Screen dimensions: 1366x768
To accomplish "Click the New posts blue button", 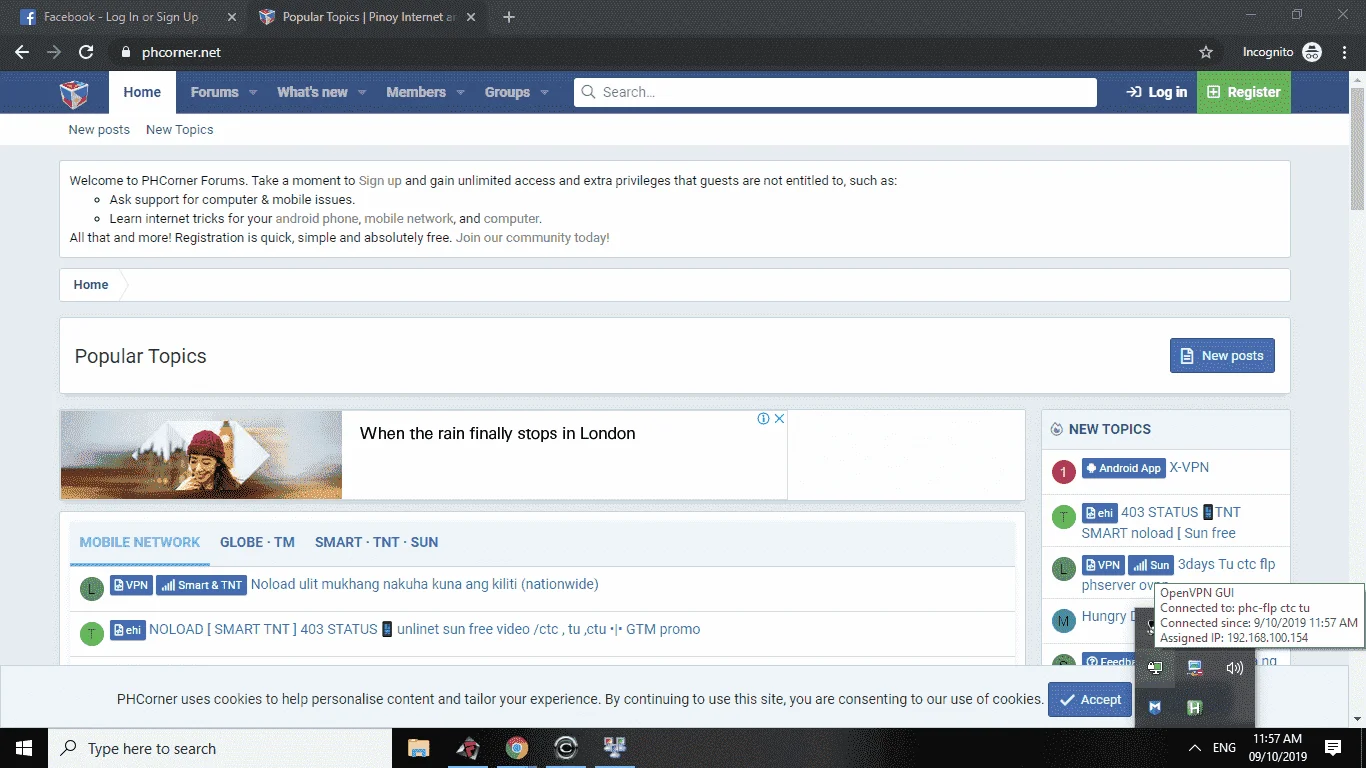I will [x=1222, y=356].
